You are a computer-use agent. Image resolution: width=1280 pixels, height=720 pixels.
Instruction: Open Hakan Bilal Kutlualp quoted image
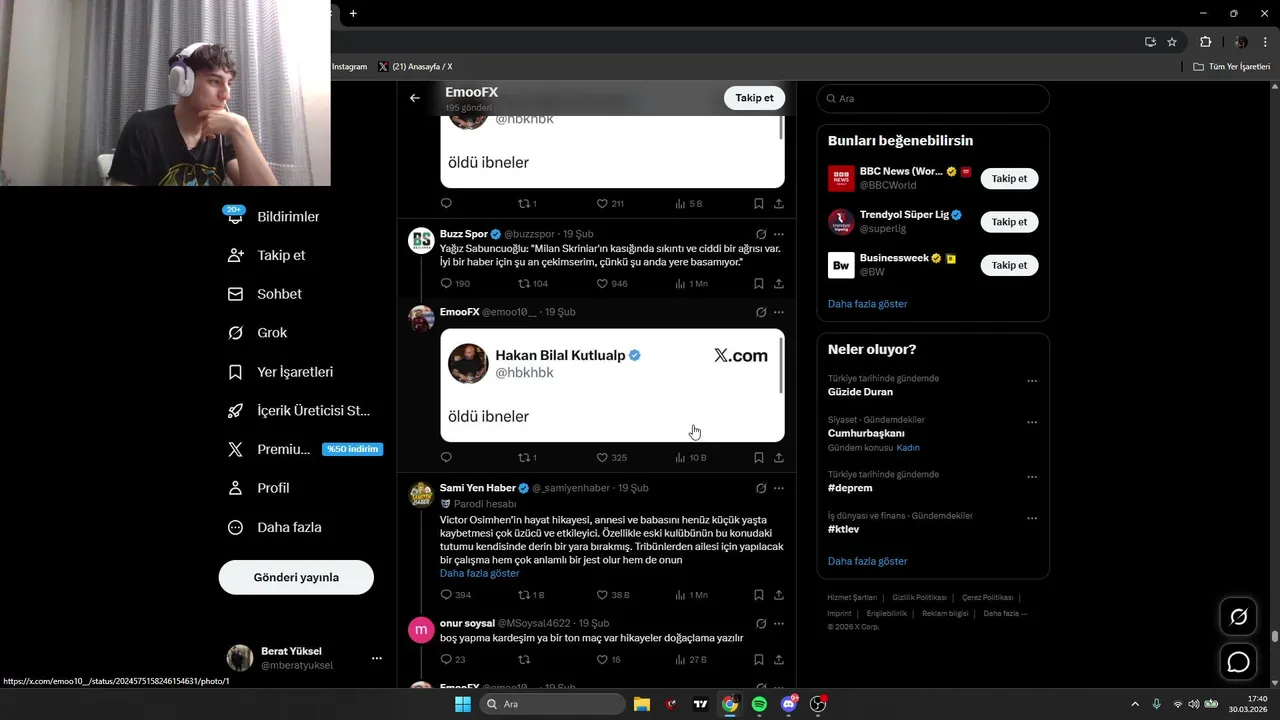tap(612, 385)
